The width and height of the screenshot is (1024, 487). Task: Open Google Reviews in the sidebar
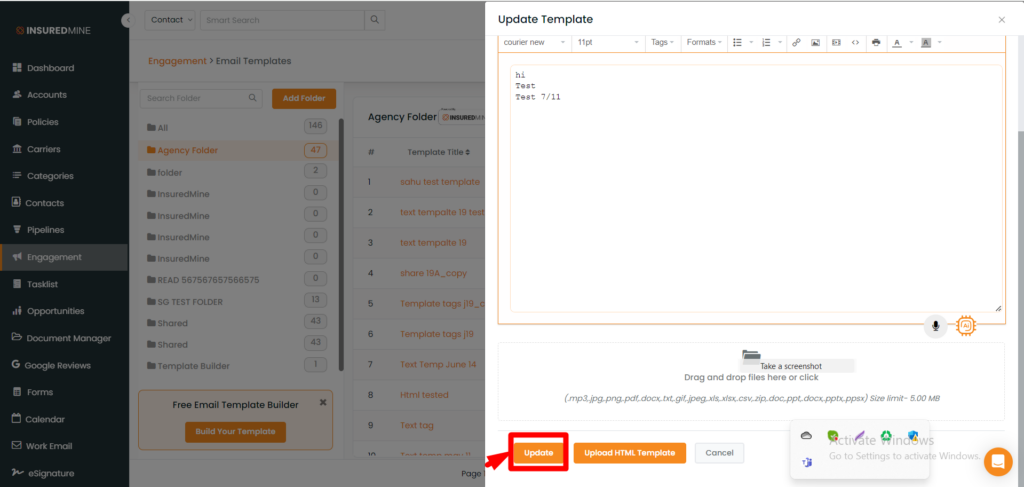click(57, 366)
